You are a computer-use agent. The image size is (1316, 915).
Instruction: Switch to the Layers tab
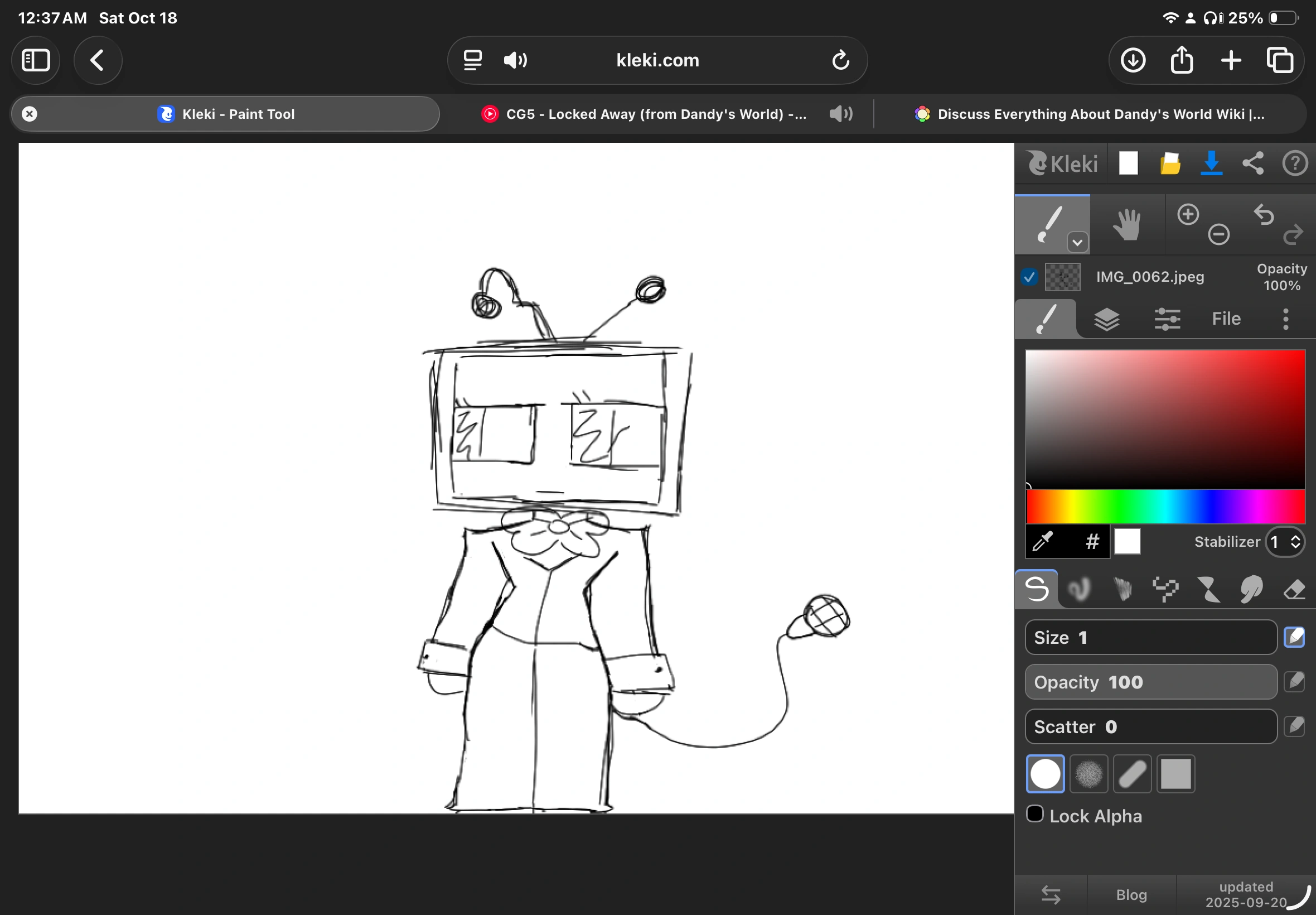pyautogui.click(x=1106, y=319)
